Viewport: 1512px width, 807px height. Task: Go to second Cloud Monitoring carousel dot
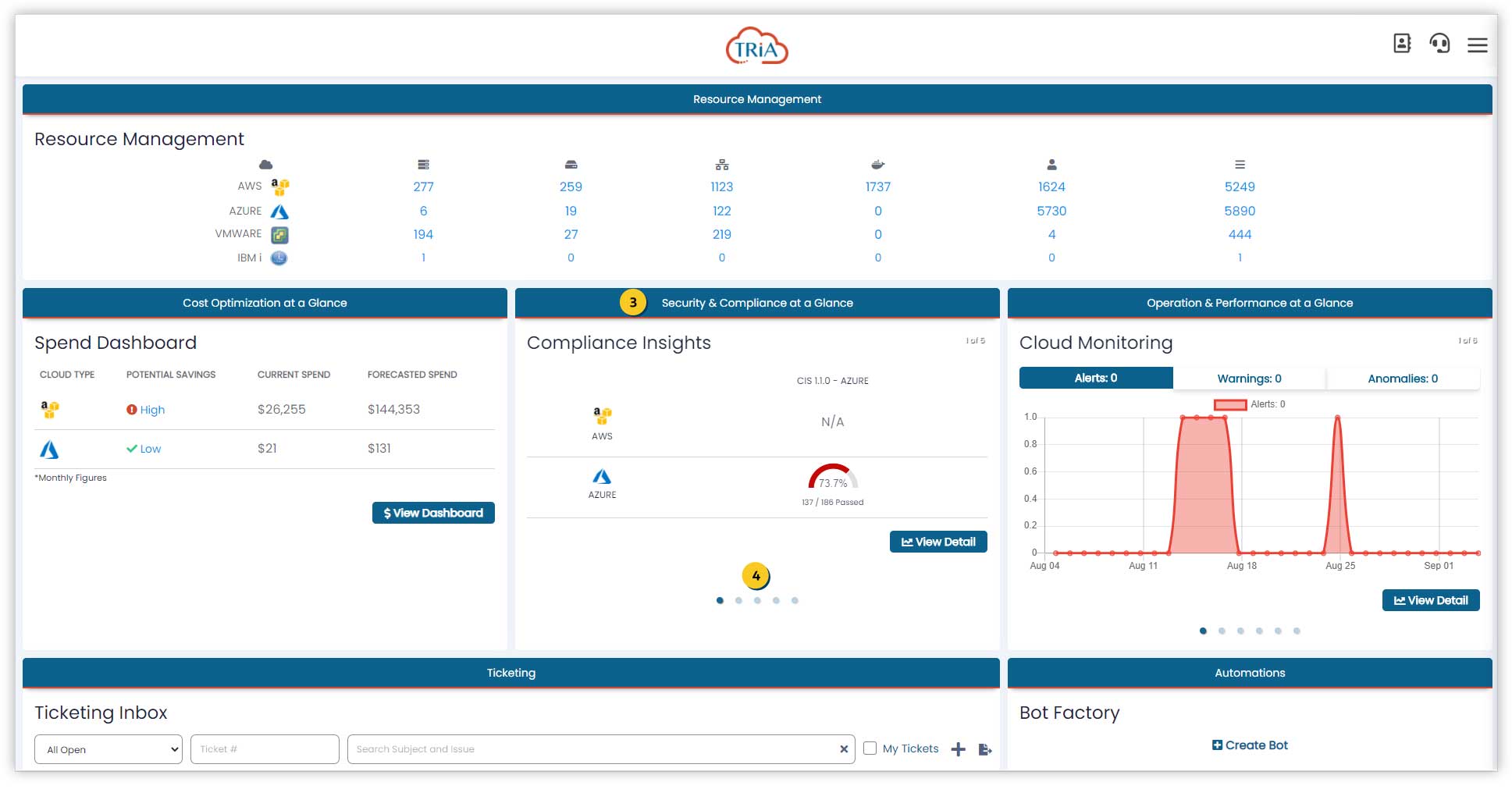(1222, 631)
